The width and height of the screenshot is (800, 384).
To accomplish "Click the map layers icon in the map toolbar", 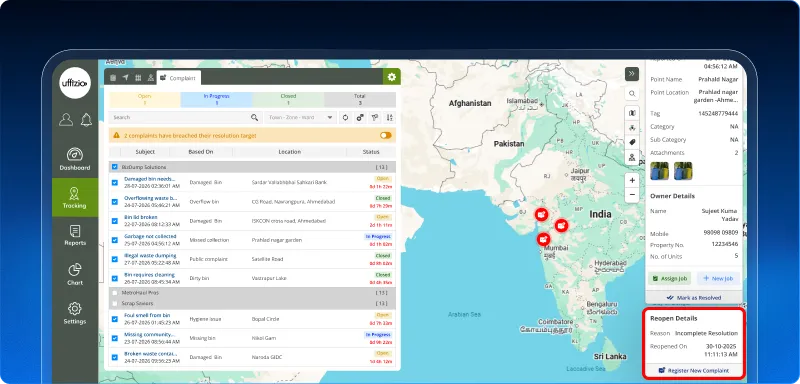I will (632, 113).
